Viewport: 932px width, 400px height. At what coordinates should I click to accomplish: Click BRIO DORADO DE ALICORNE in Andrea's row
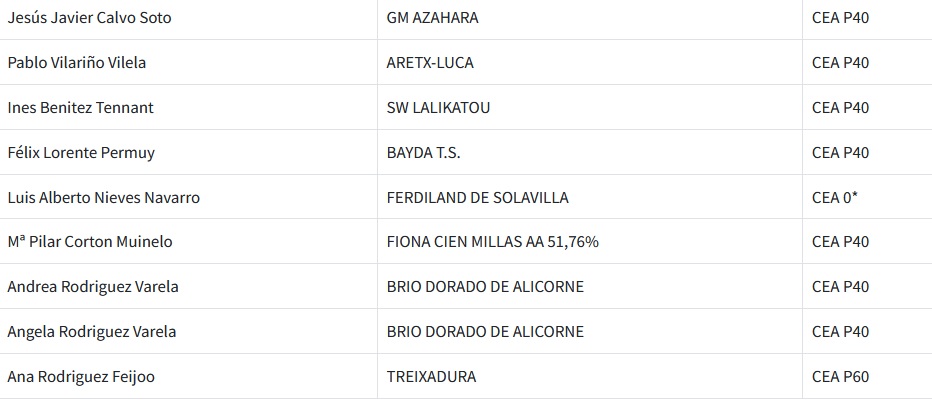click(x=485, y=287)
